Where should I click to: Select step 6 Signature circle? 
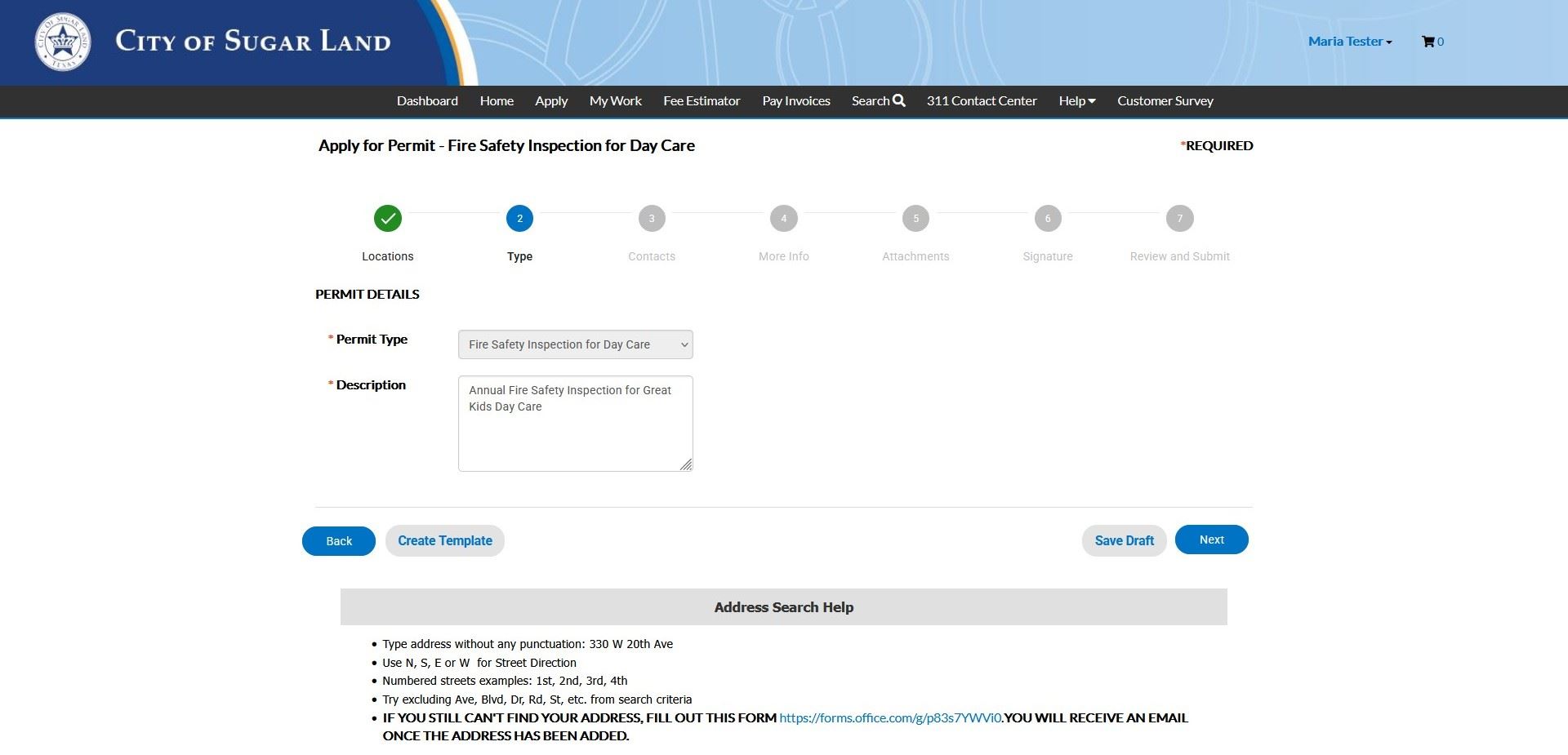click(x=1047, y=218)
